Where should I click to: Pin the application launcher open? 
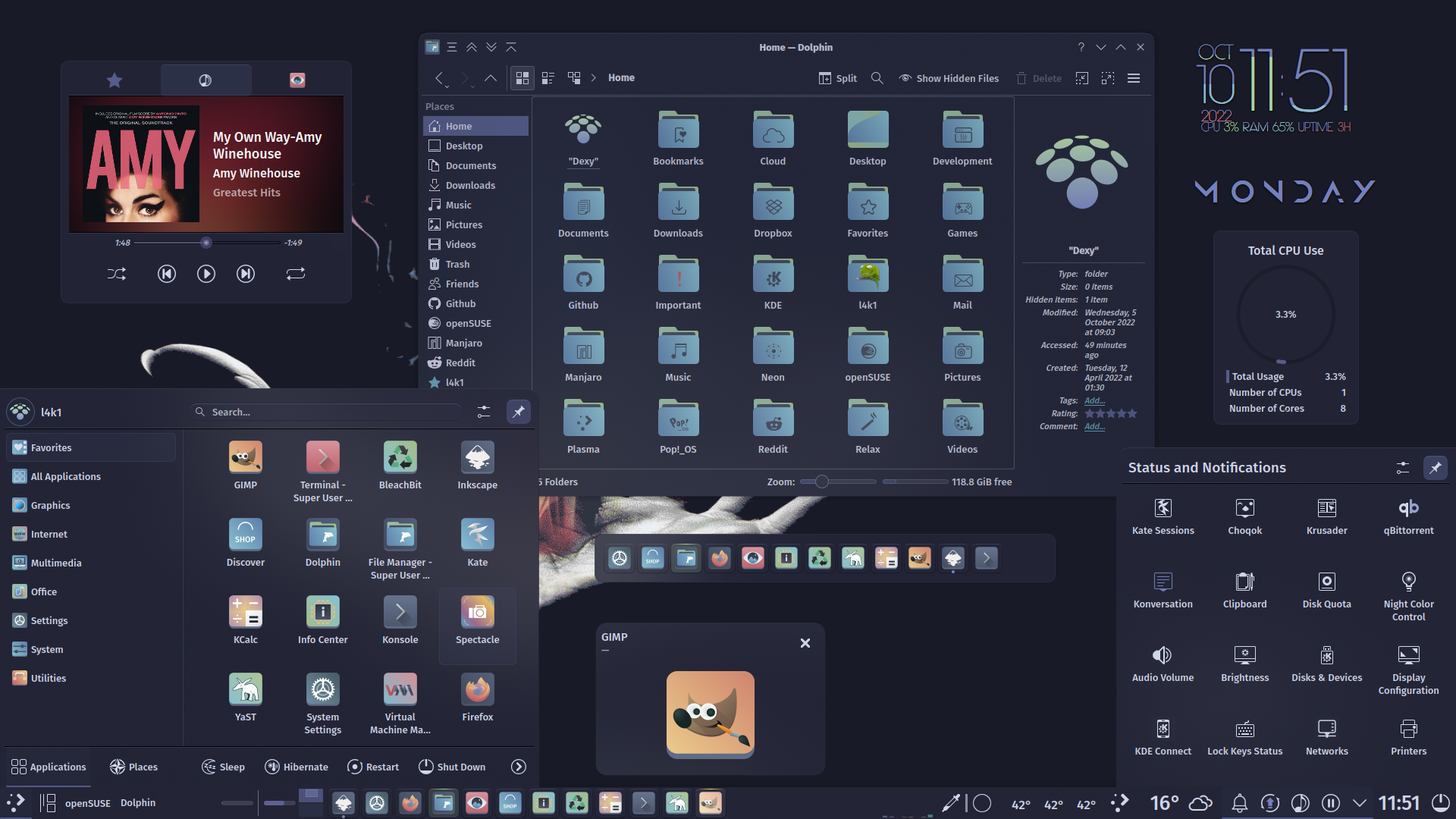(x=519, y=412)
